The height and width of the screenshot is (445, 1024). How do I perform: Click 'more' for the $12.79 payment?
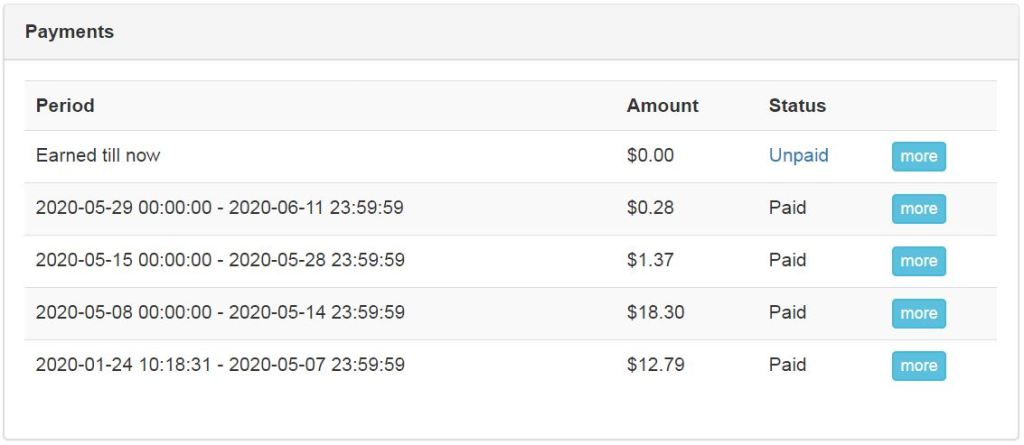click(x=918, y=365)
